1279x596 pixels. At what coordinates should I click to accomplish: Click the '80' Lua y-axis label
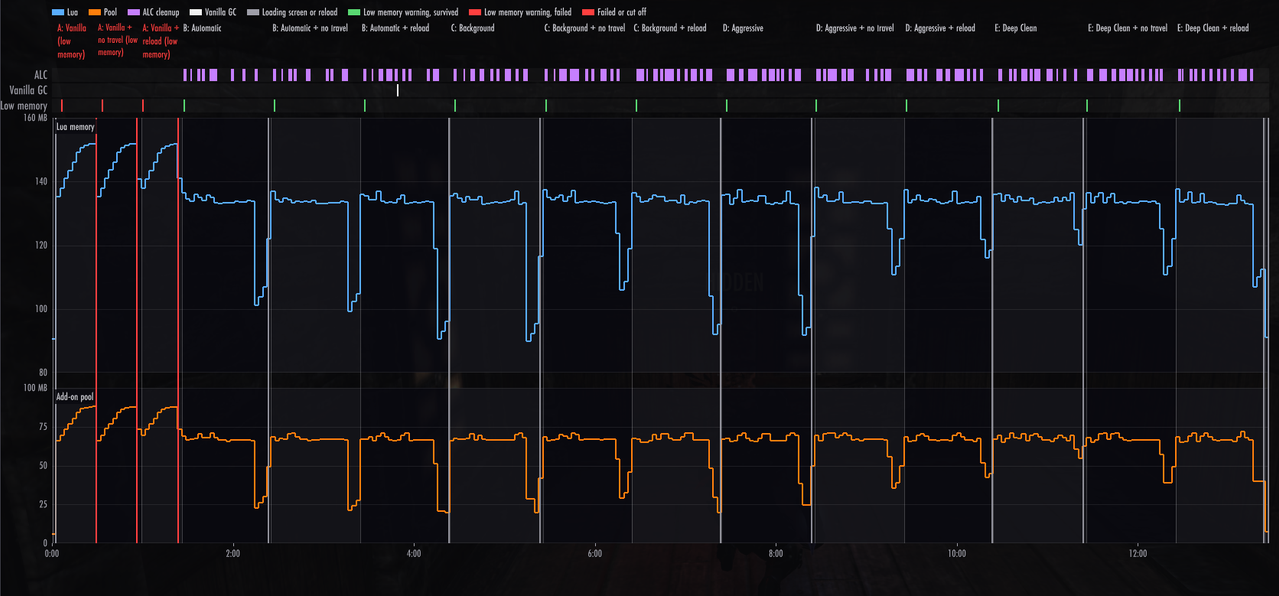[x=43, y=373]
